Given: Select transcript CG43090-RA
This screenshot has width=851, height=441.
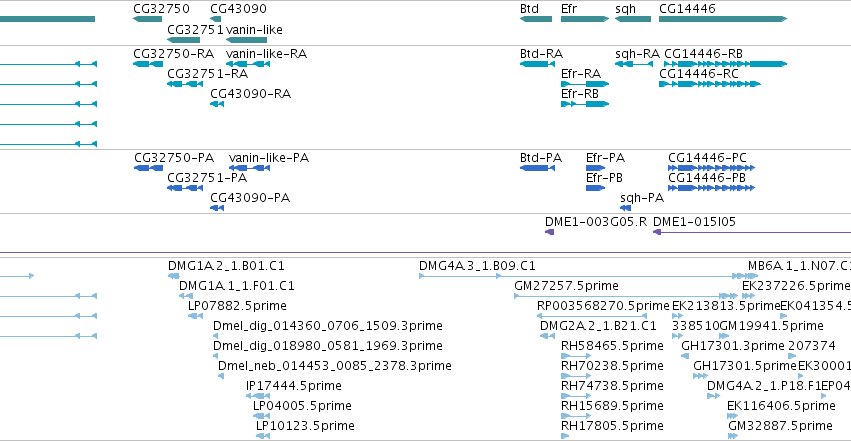Looking at the screenshot, I should [x=217, y=104].
